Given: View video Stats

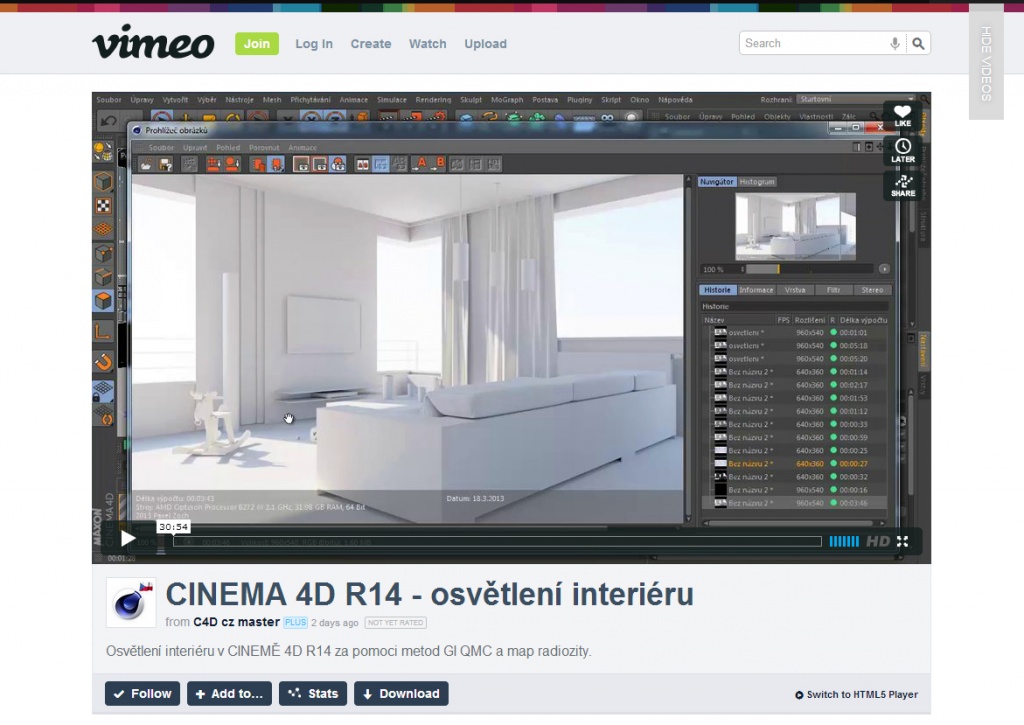Looking at the screenshot, I should (x=314, y=694).
